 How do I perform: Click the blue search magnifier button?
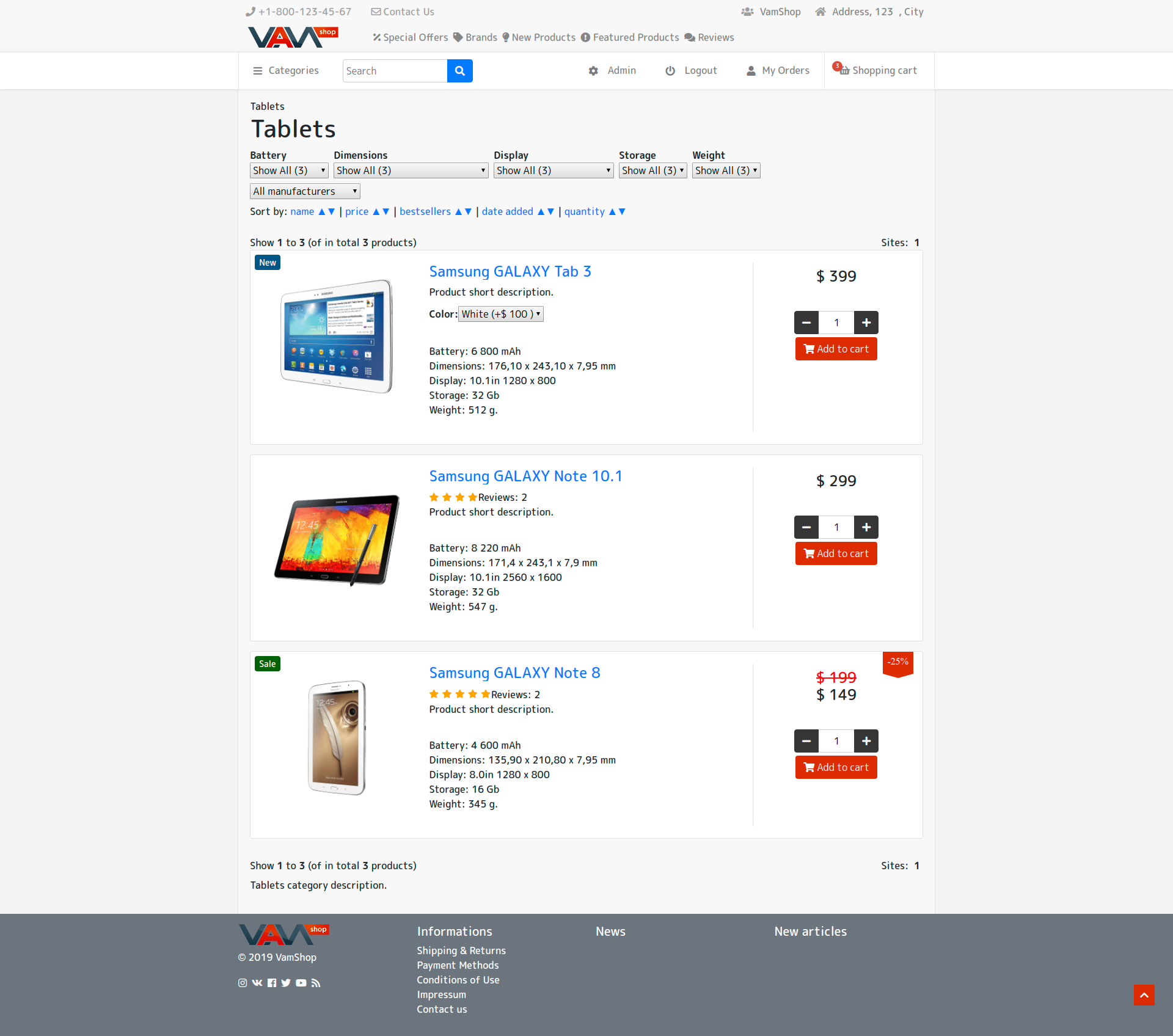pos(459,71)
